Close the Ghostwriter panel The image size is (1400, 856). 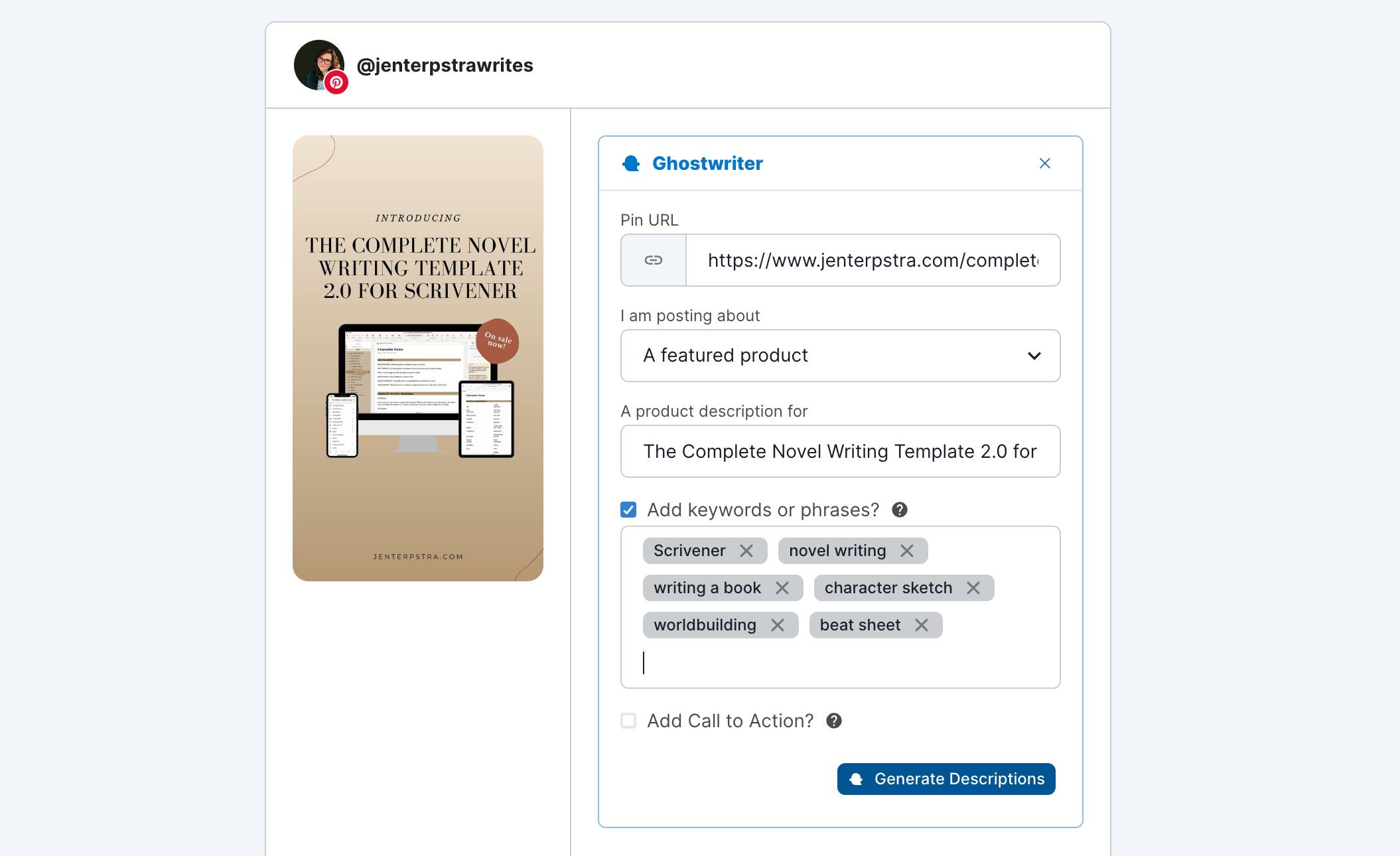pos(1045,163)
